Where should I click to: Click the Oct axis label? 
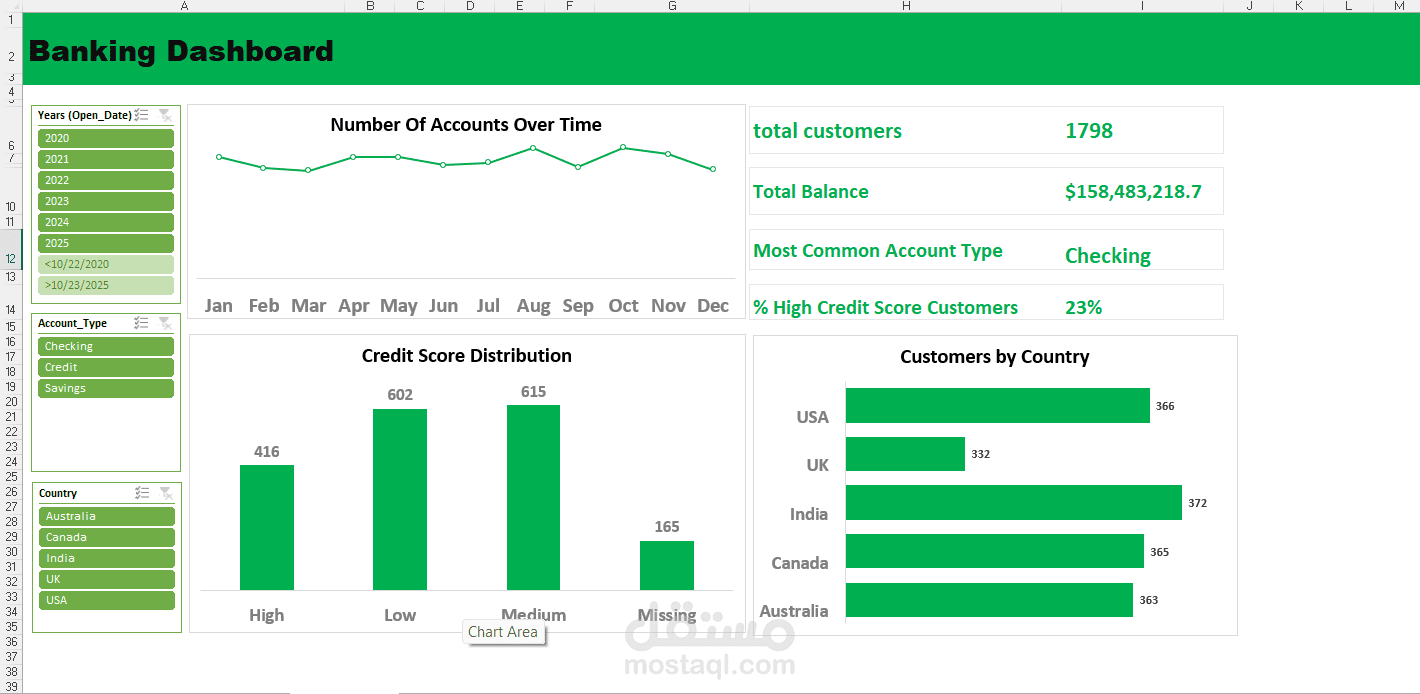(623, 306)
